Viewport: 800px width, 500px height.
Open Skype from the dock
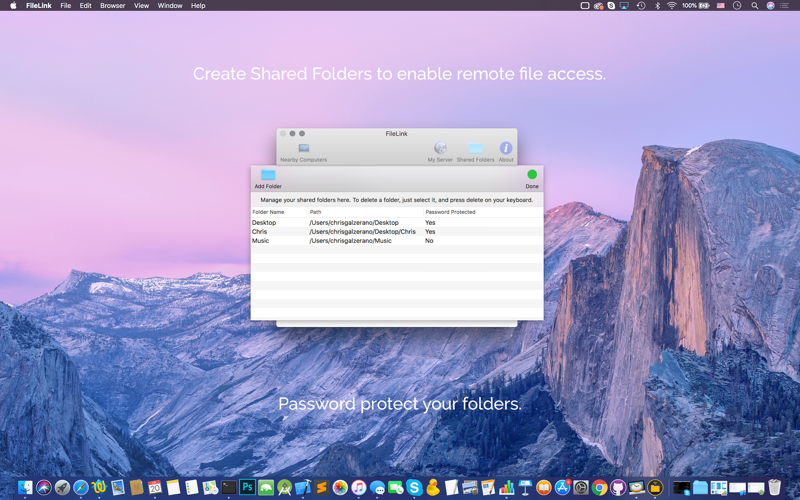[414, 487]
